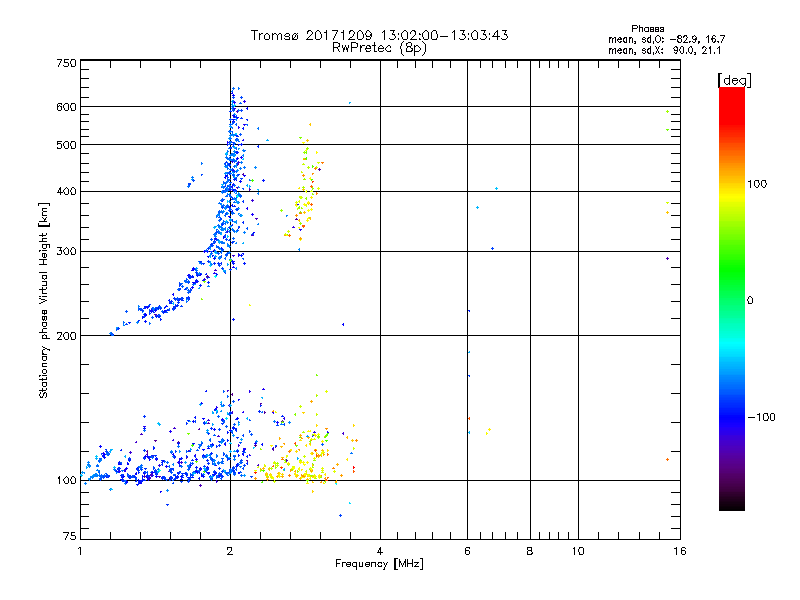Click the x-axis label '16'
Image resolution: width=800 pixels, height=600 pixels.
[680, 551]
